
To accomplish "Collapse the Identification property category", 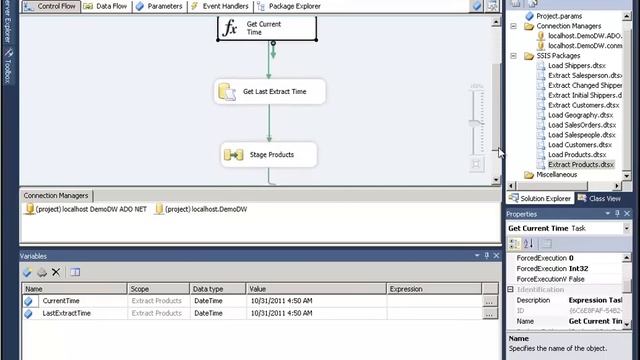I will point(510,289).
